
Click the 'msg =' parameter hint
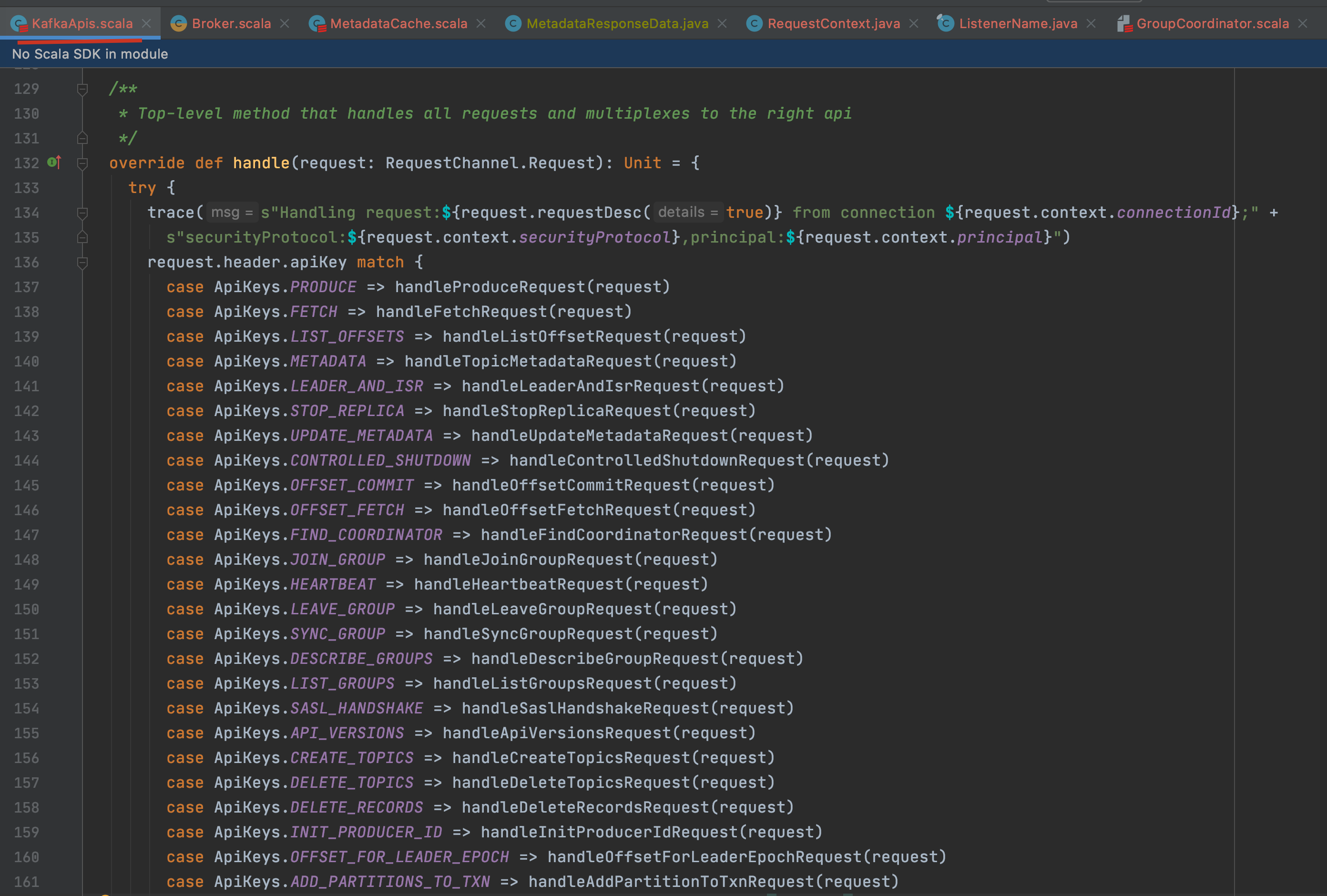click(232, 213)
